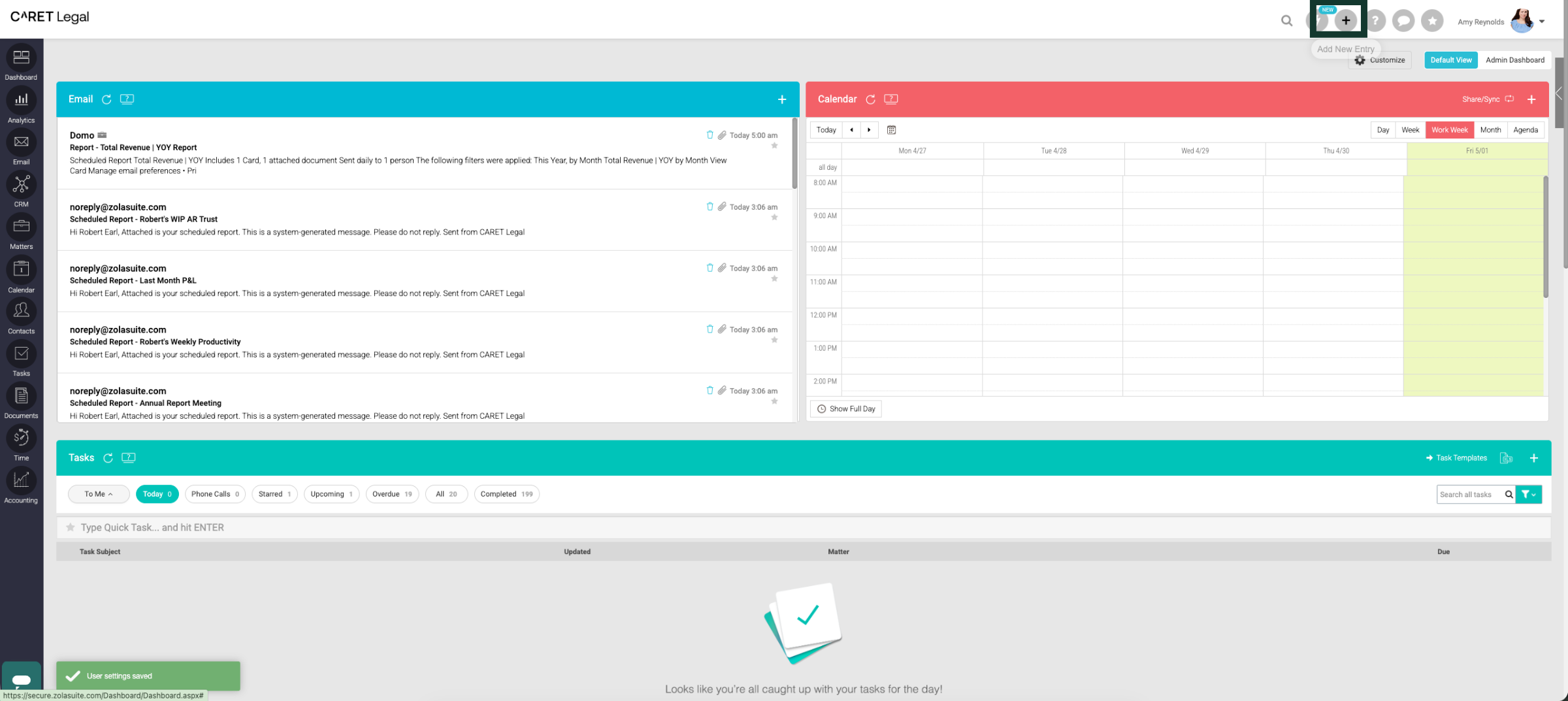The height and width of the screenshot is (701, 1568).
Task: Open the chat bubble icon in header
Action: coord(1403,21)
